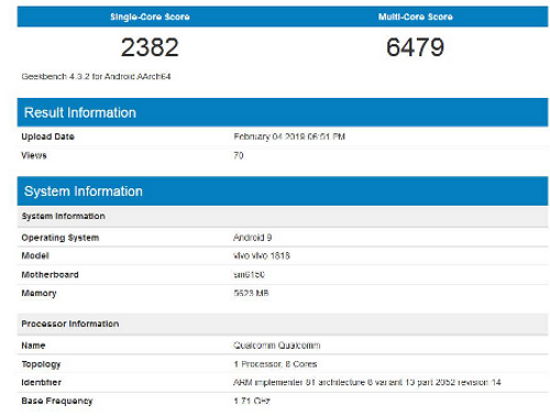Select the Motherboard value sm6150
The image size is (550, 416).
click(249, 275)
